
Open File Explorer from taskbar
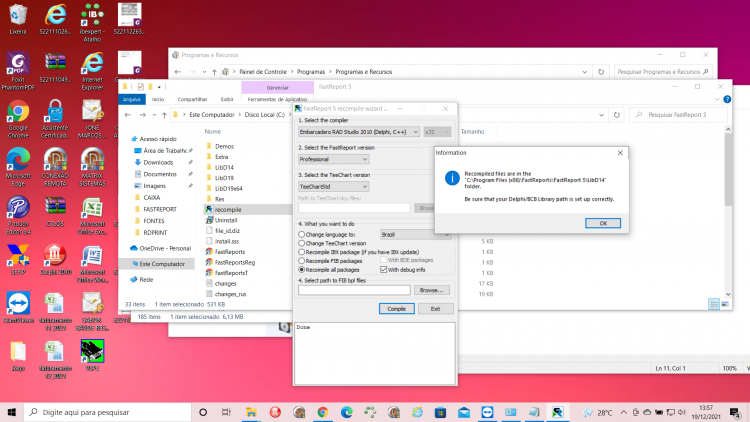coord(251,412)
